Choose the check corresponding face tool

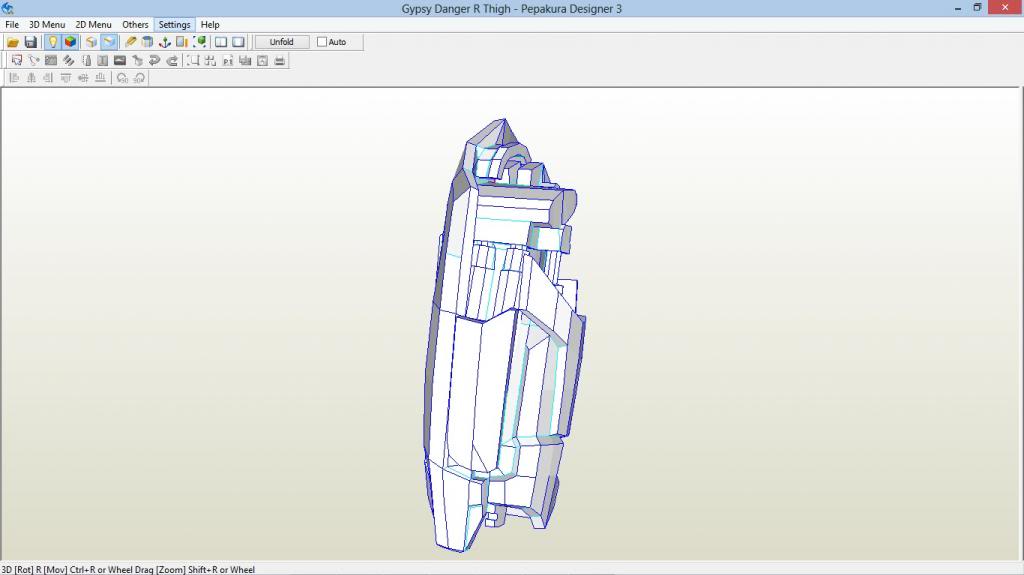tap(137, 61)
